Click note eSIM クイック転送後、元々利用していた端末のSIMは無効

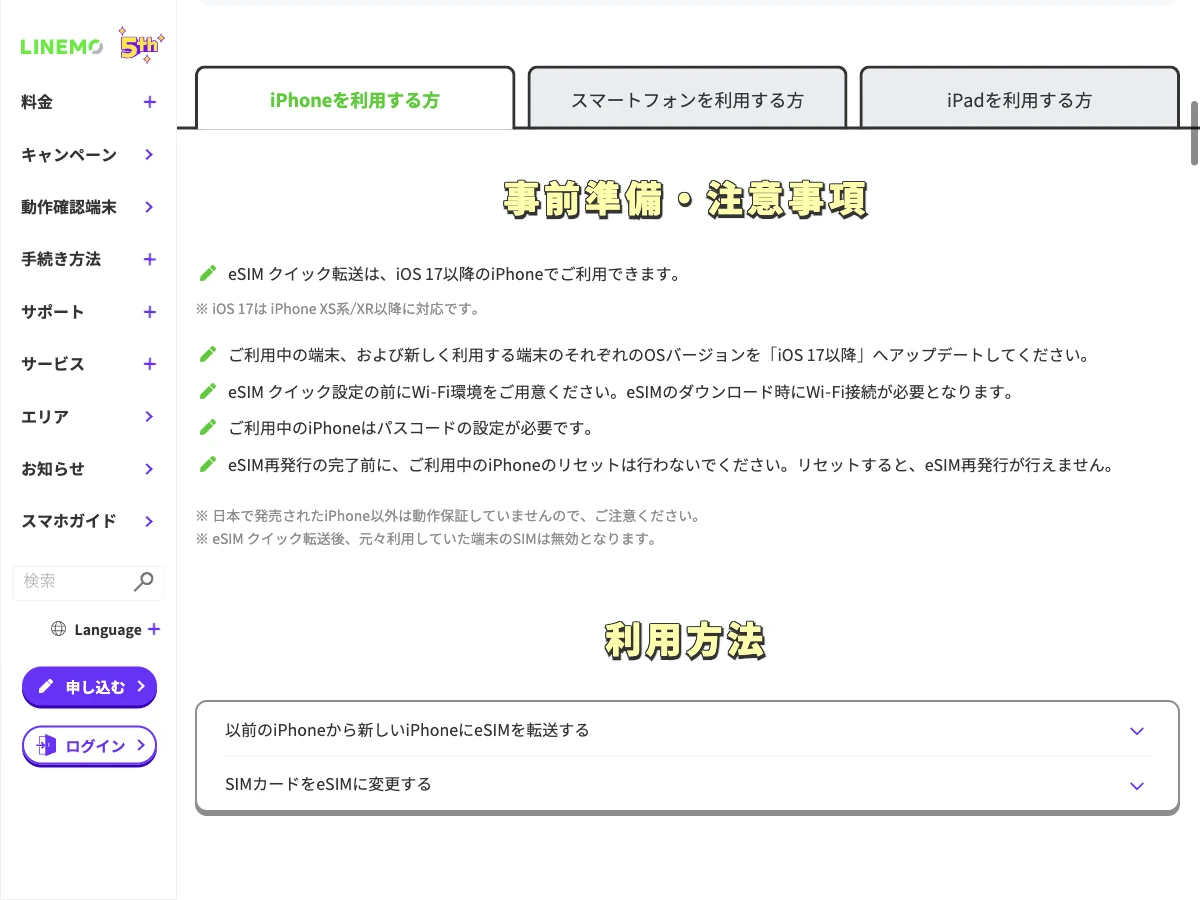point(426,539)
